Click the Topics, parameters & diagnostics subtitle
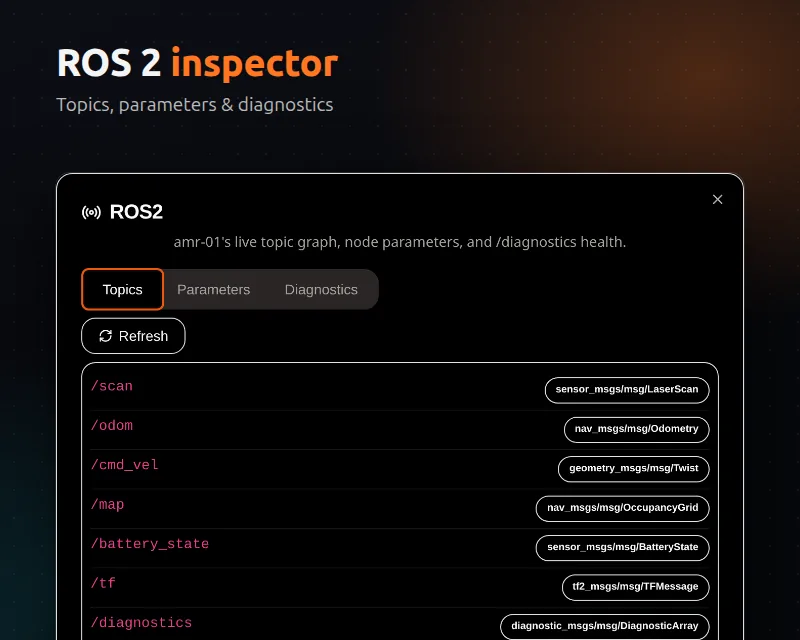Viewport: 800px width, 640px height. [x=194, y=105]
